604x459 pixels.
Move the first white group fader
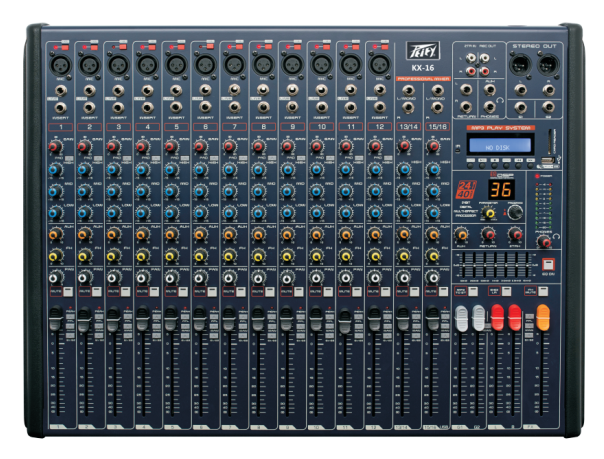click(x=461, y=318)
